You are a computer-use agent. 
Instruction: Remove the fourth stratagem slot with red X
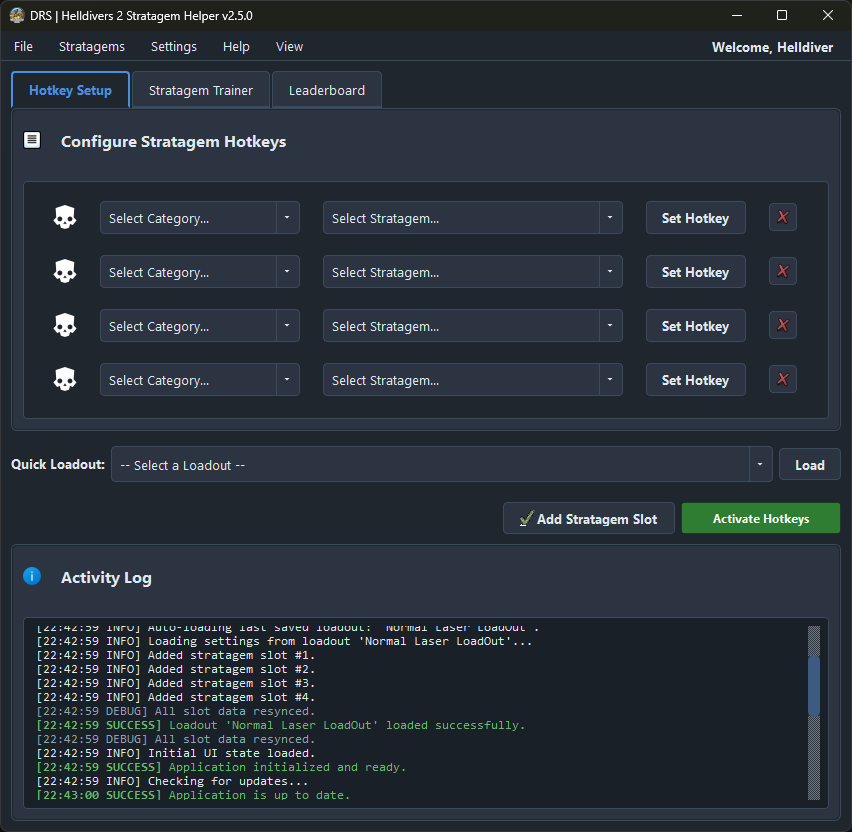click(782, 379)
